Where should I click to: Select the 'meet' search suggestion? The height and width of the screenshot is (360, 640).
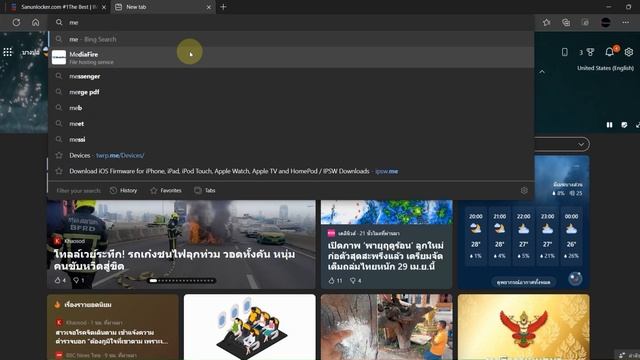(x=291, y=124)
